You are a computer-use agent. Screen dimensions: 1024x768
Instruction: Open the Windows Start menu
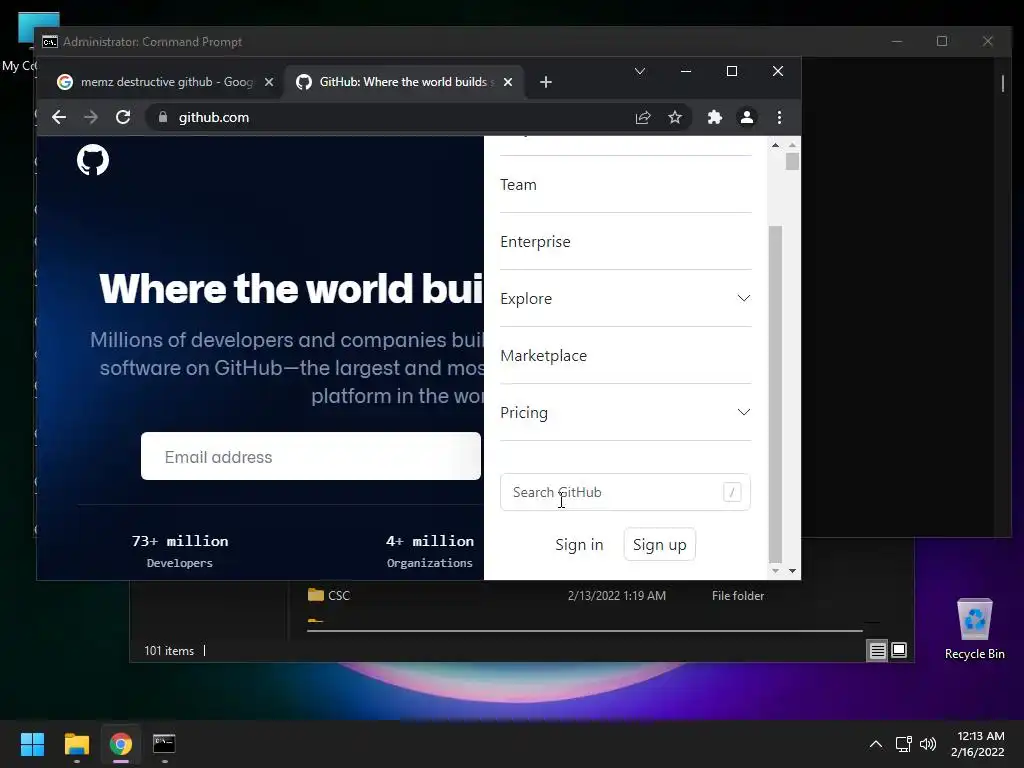click(x=32, y=744)
